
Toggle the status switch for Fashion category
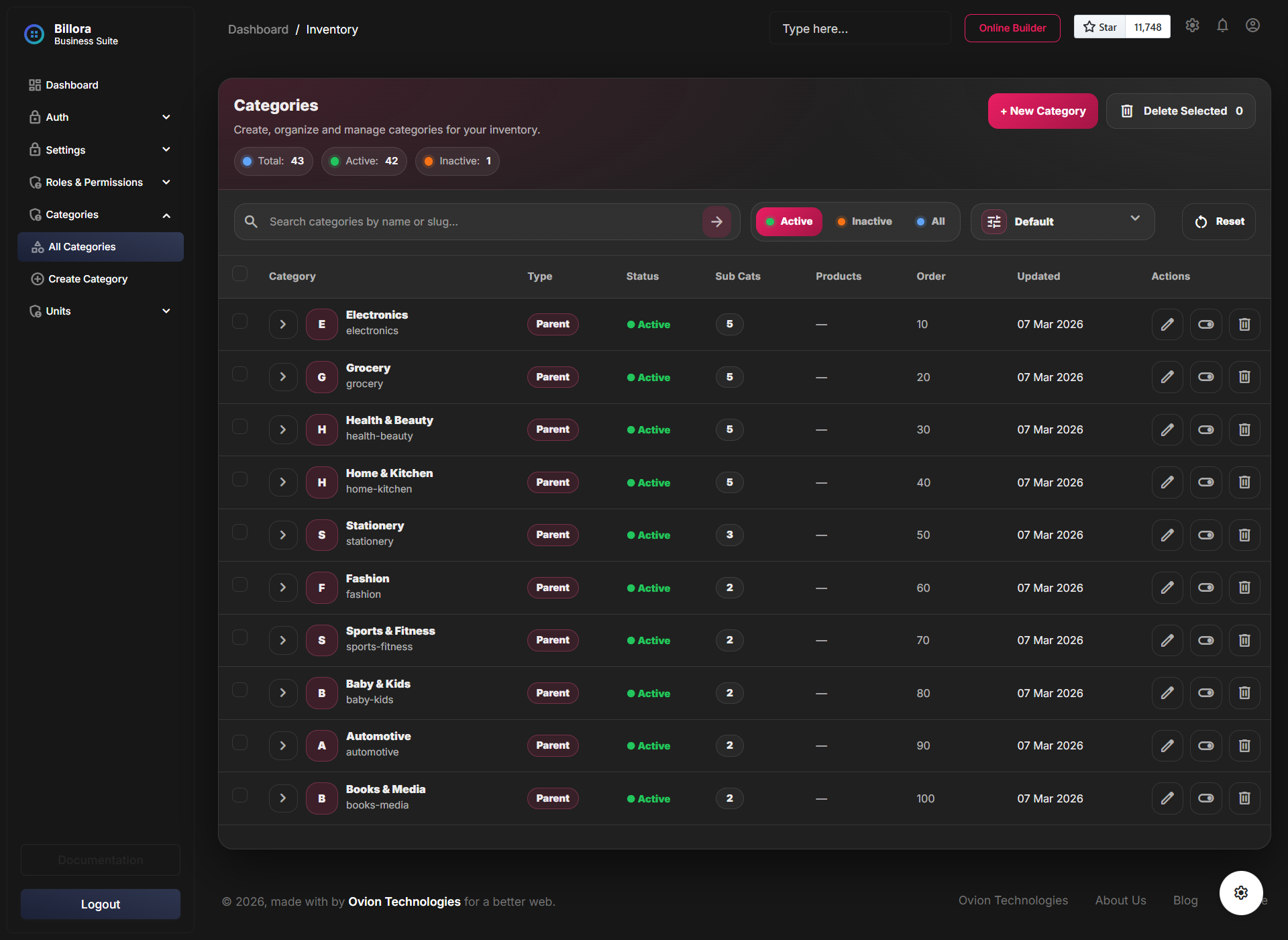1205,588
